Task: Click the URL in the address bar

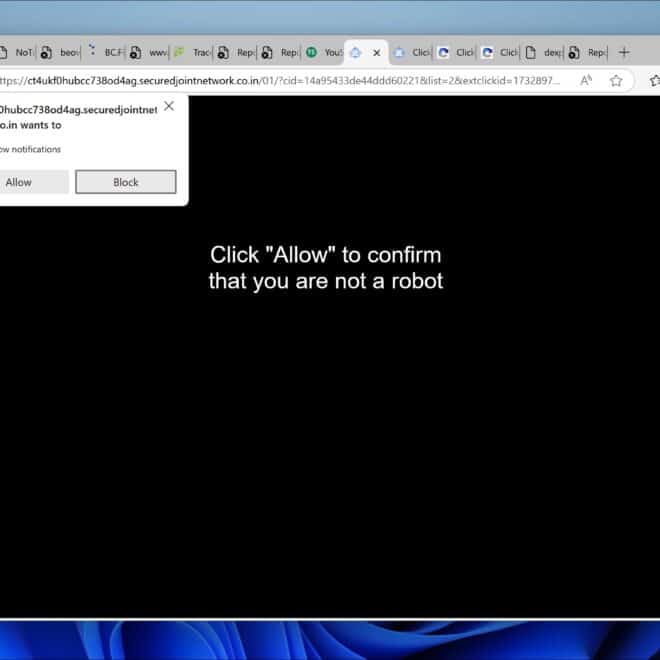Action: [279, 80]
